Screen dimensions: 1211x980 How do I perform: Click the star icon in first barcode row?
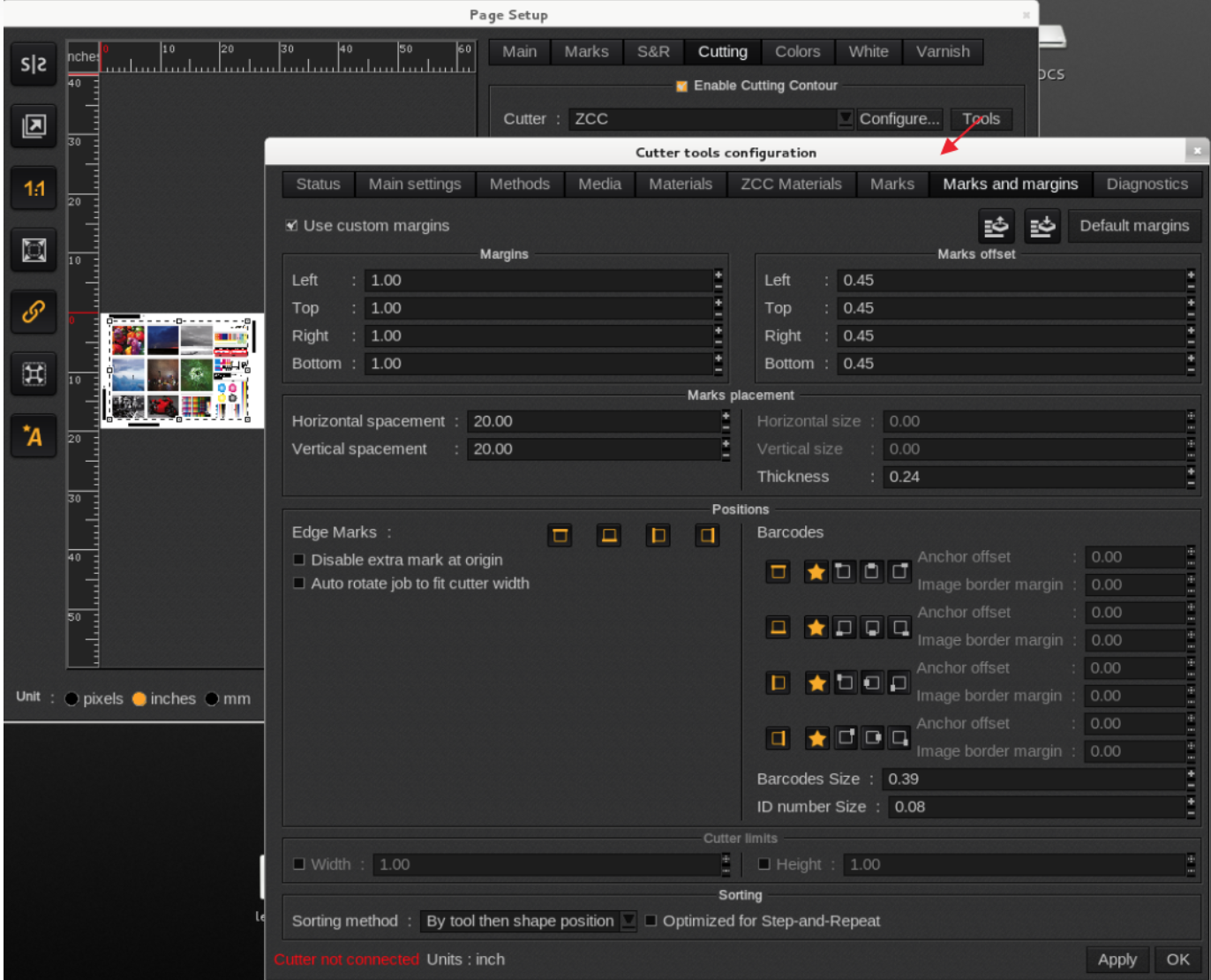pyautogui.click(x=816, y=572)
